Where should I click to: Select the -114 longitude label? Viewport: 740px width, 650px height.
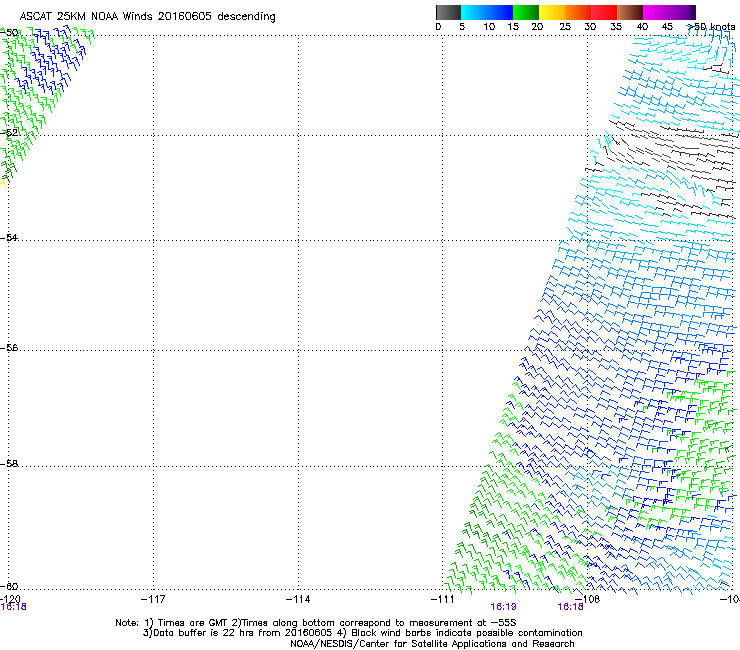click(298, 599)
